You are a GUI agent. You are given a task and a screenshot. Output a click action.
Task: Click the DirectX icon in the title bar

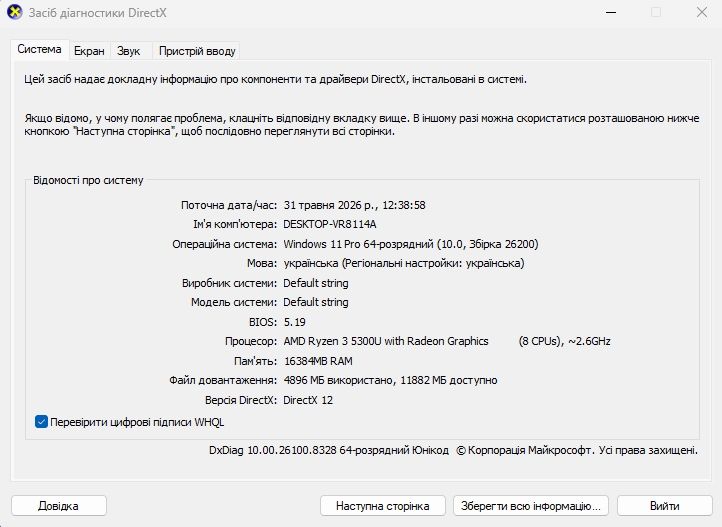click(15, 12)
